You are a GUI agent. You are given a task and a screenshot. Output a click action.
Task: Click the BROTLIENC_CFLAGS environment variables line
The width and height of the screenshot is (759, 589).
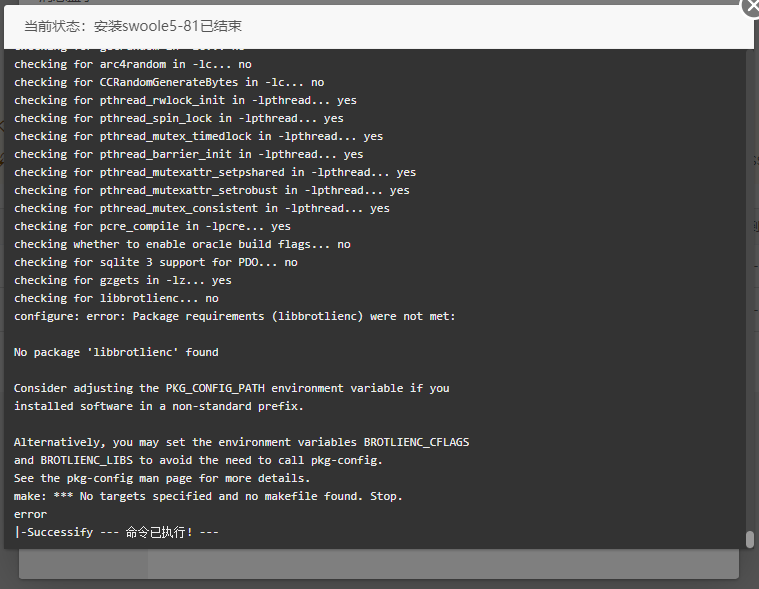pyautogui.click(x=242, y=442)
